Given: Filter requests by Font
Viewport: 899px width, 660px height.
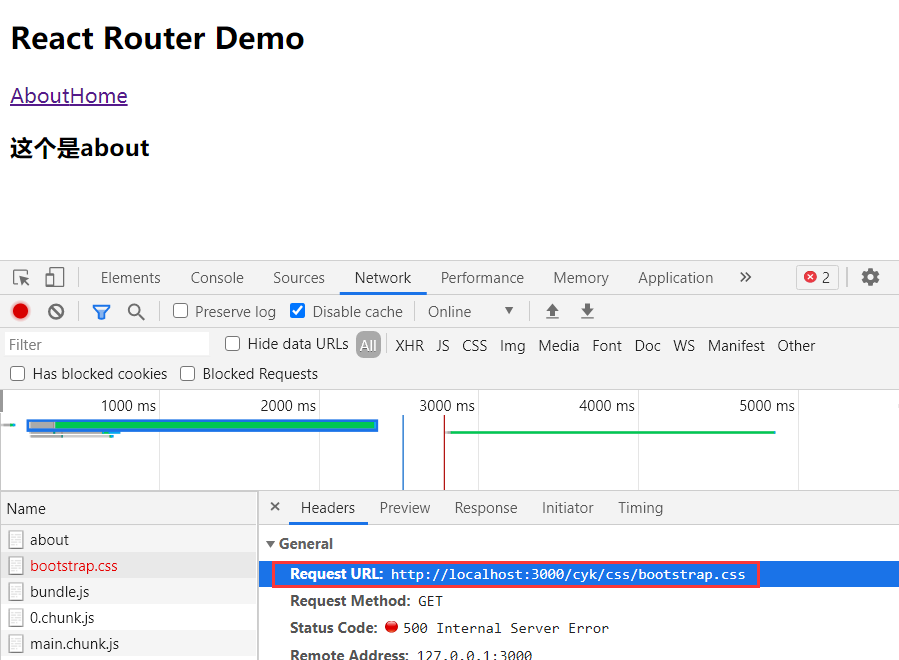Looking at the screenshot, I should [607, 346].
